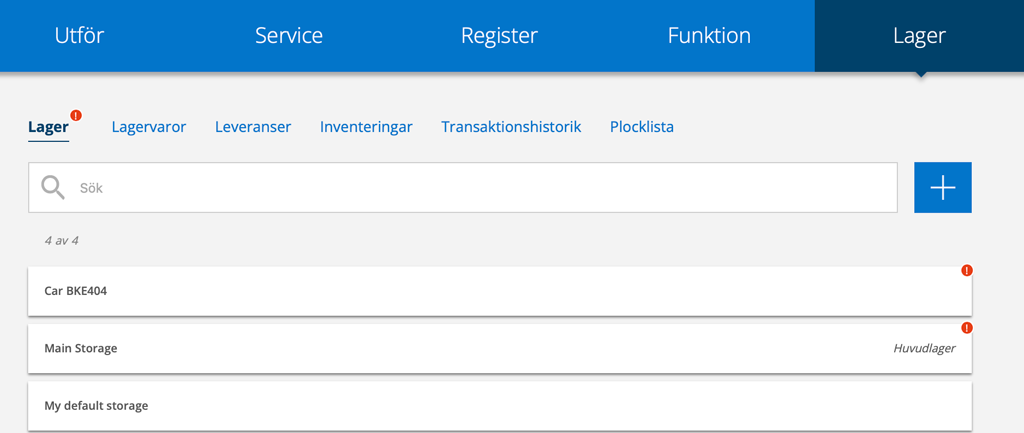
Task: Click the warning icon on Car BKE404 row
Action: (966, 270)
